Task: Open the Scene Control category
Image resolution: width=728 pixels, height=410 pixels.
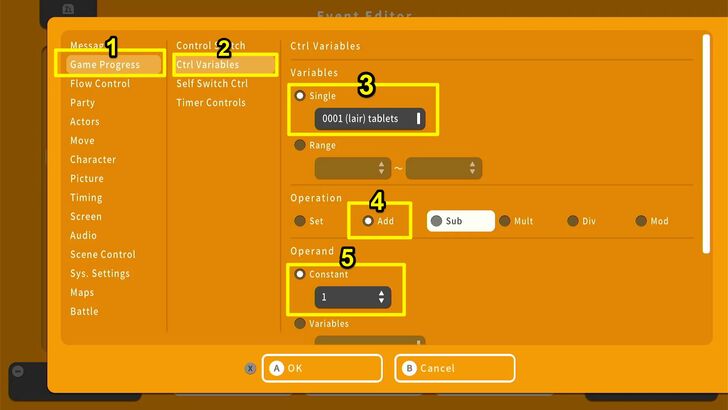Action: pos(103,254)
